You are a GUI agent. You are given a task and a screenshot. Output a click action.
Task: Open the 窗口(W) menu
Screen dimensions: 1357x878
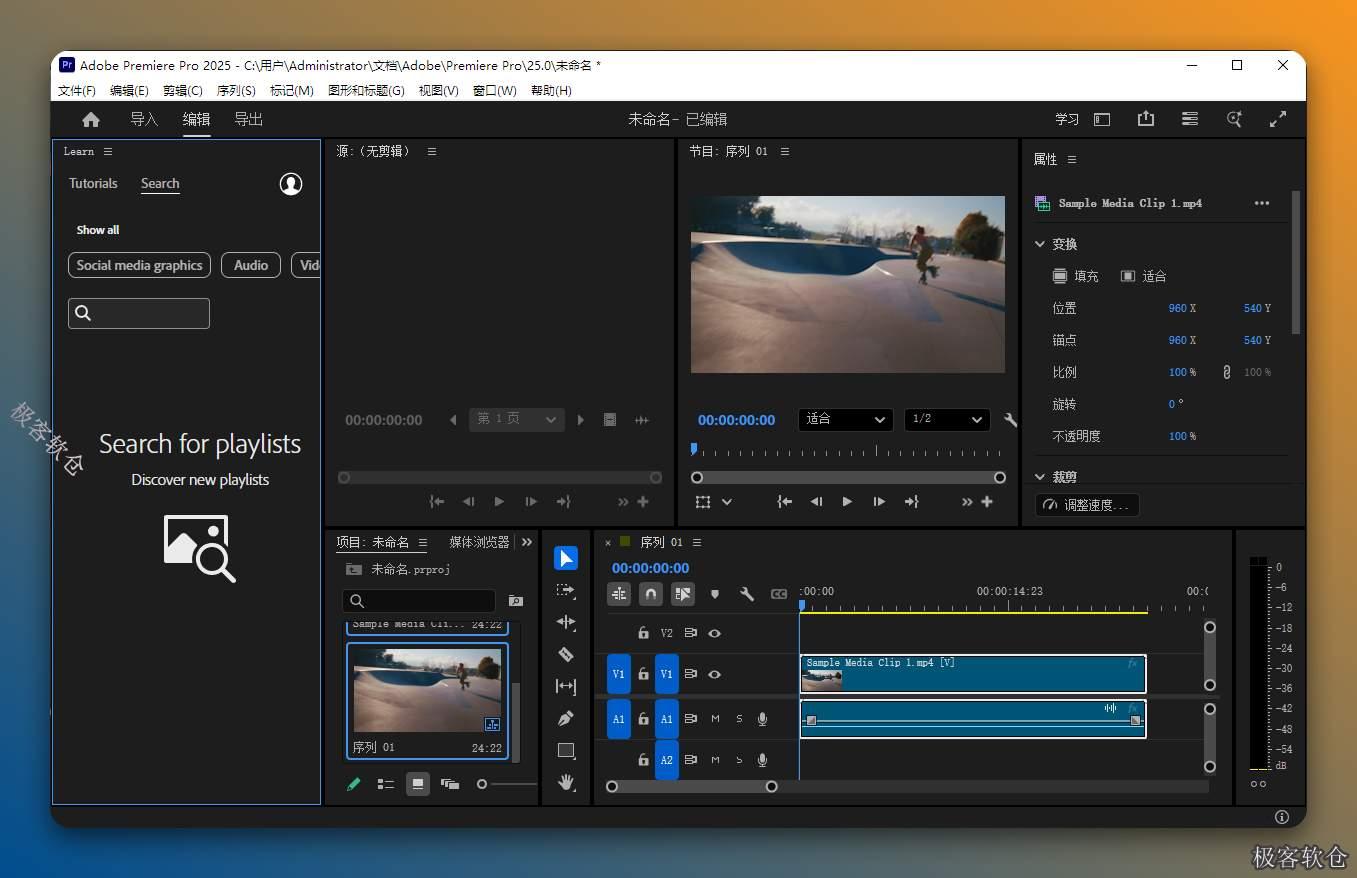(495, 90)
